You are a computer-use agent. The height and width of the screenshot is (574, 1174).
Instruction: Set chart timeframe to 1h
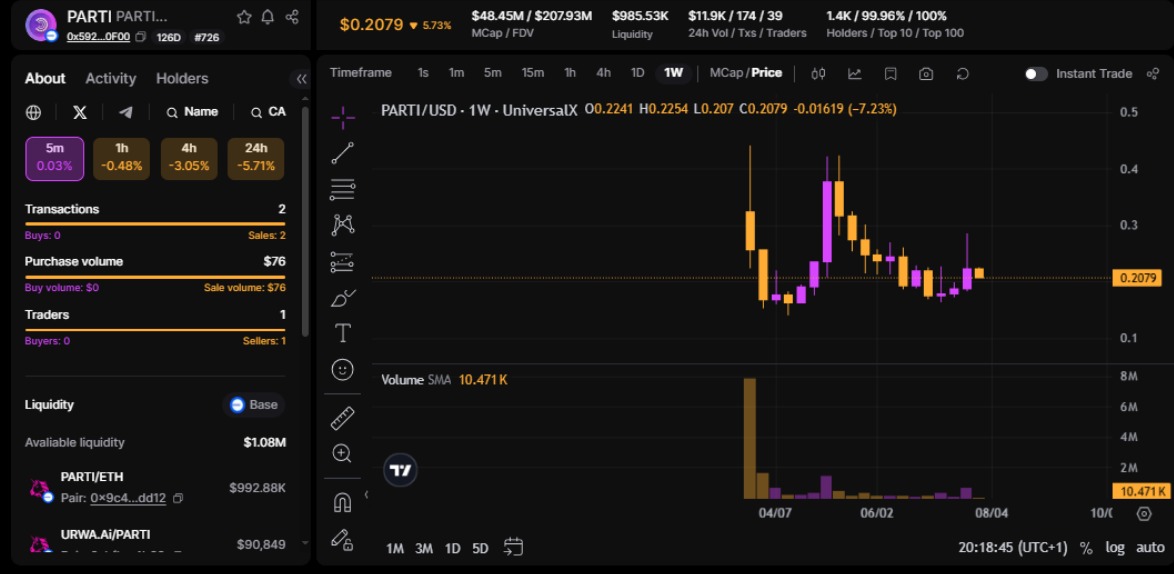click(570, 73)
